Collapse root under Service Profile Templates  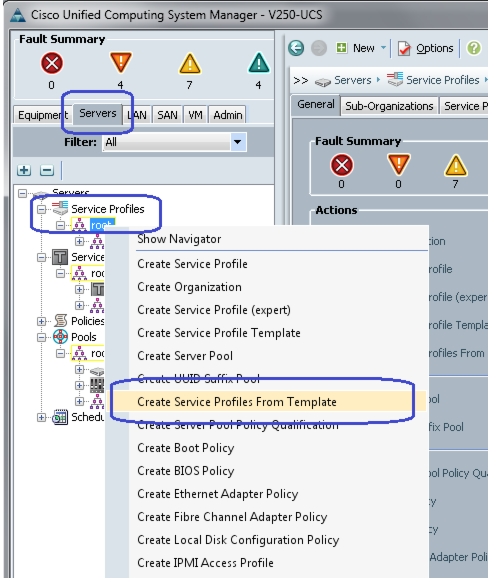tap(60, 273)
